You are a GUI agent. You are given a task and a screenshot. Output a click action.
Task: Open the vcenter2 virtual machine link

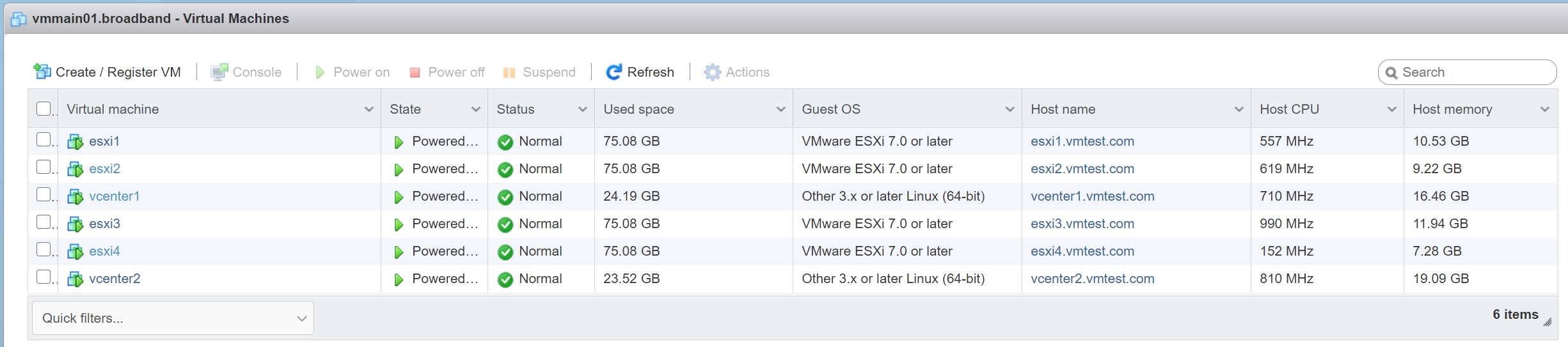pyautogui.click(x=115, y=279)
